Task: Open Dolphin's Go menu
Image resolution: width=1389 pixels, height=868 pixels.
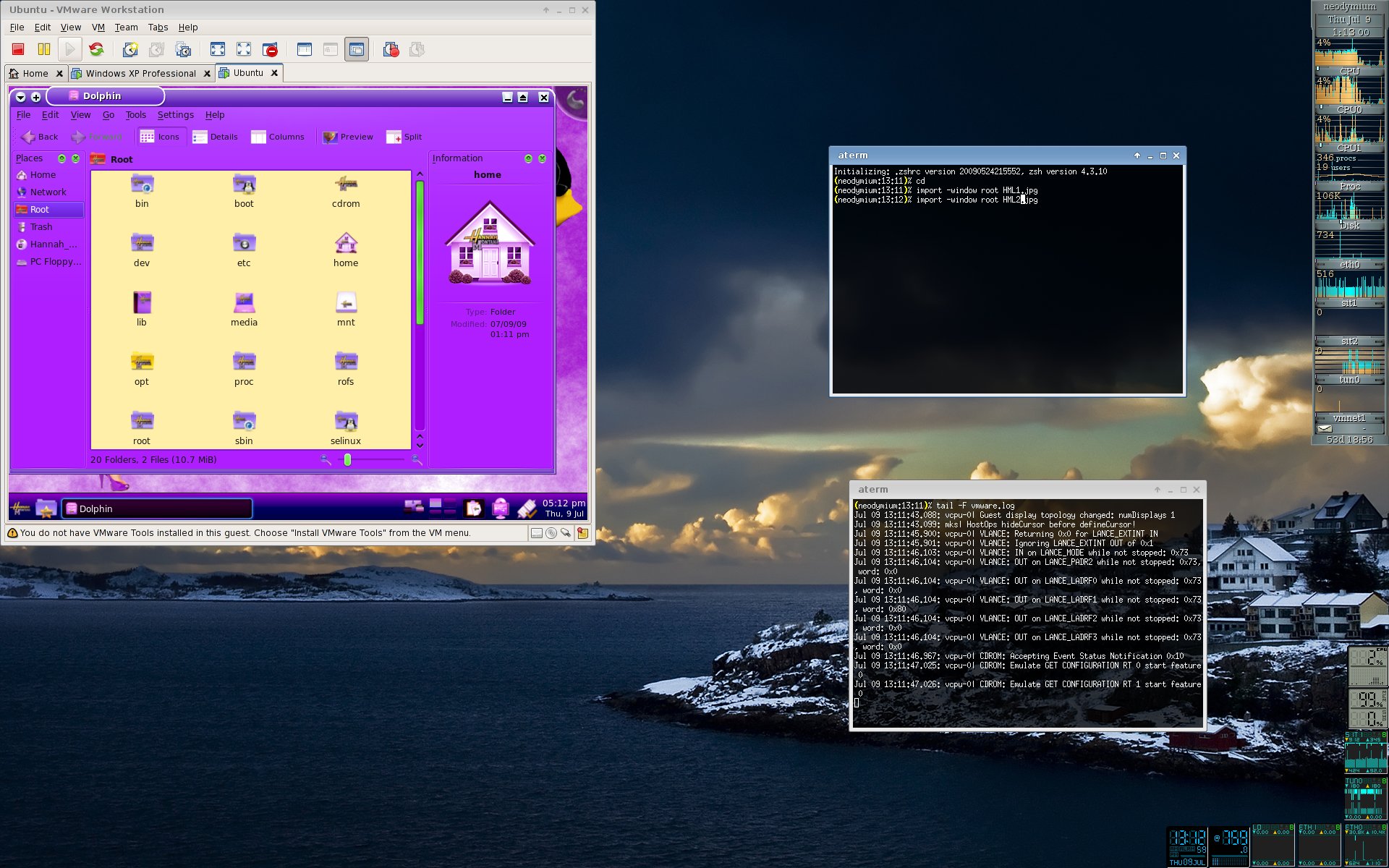Action: tap(109, 115)
